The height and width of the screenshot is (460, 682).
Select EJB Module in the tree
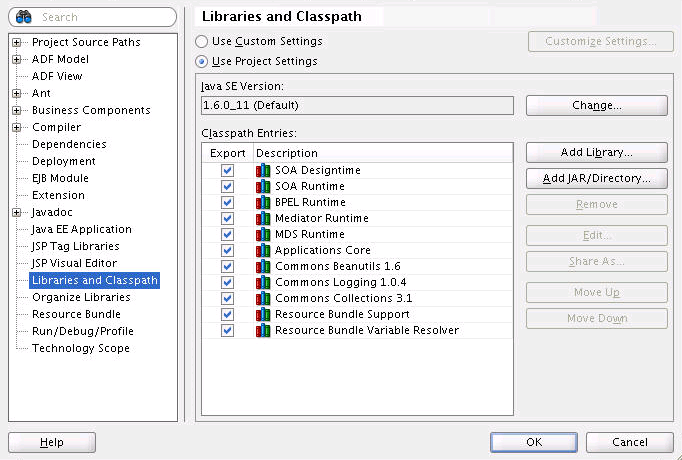pyautogui.click(x=60, y=178)
